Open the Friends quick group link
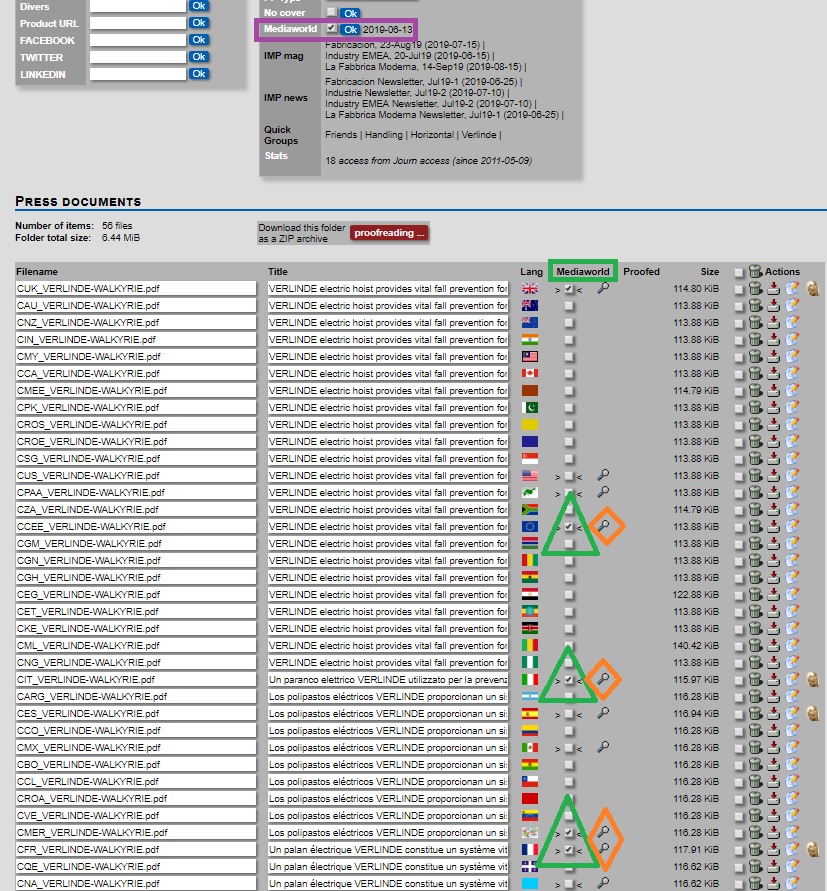This screenshot has width=827, height=891. click(340, 135)
